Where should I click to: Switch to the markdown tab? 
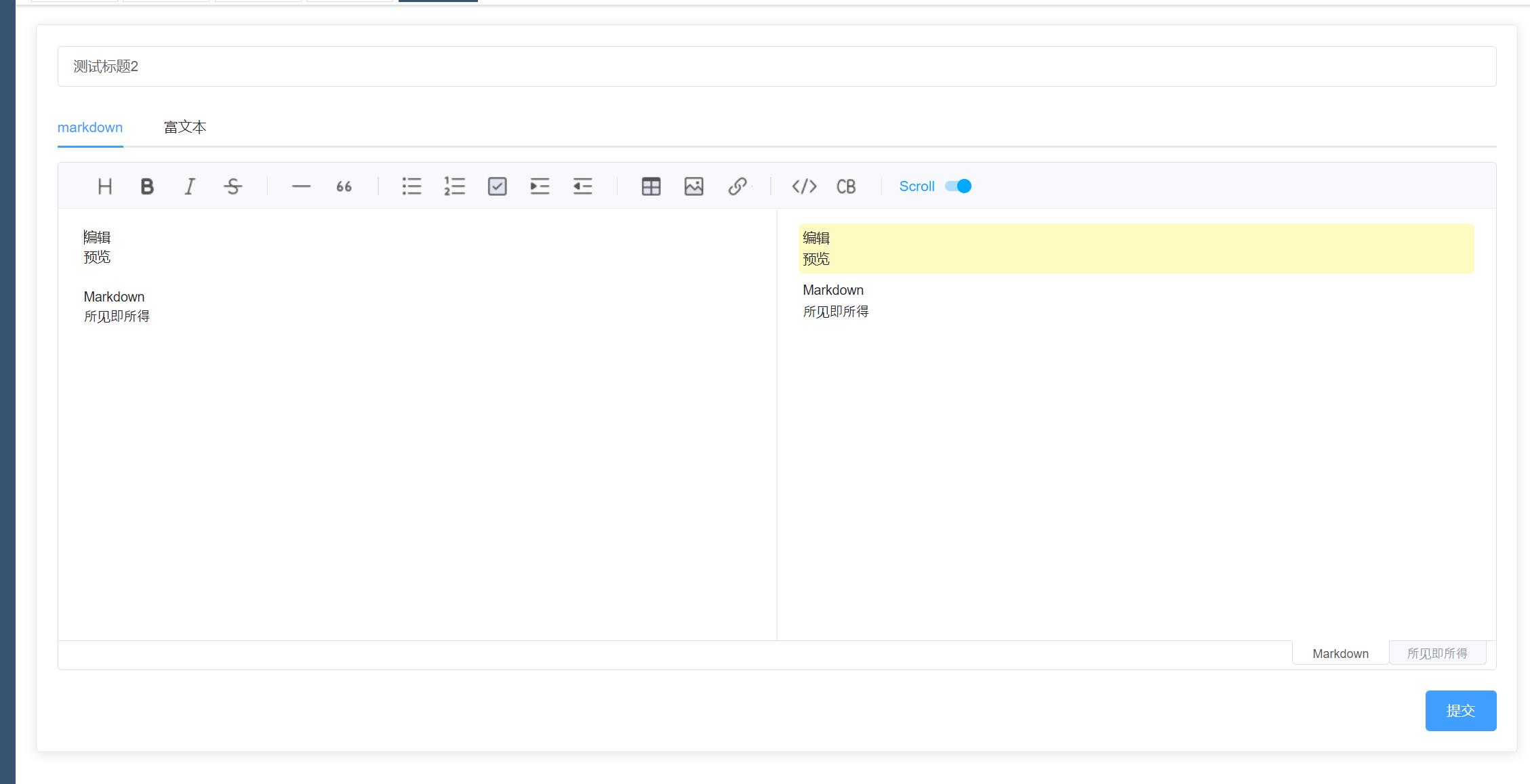pyautogui.click(x=90, y=127)
